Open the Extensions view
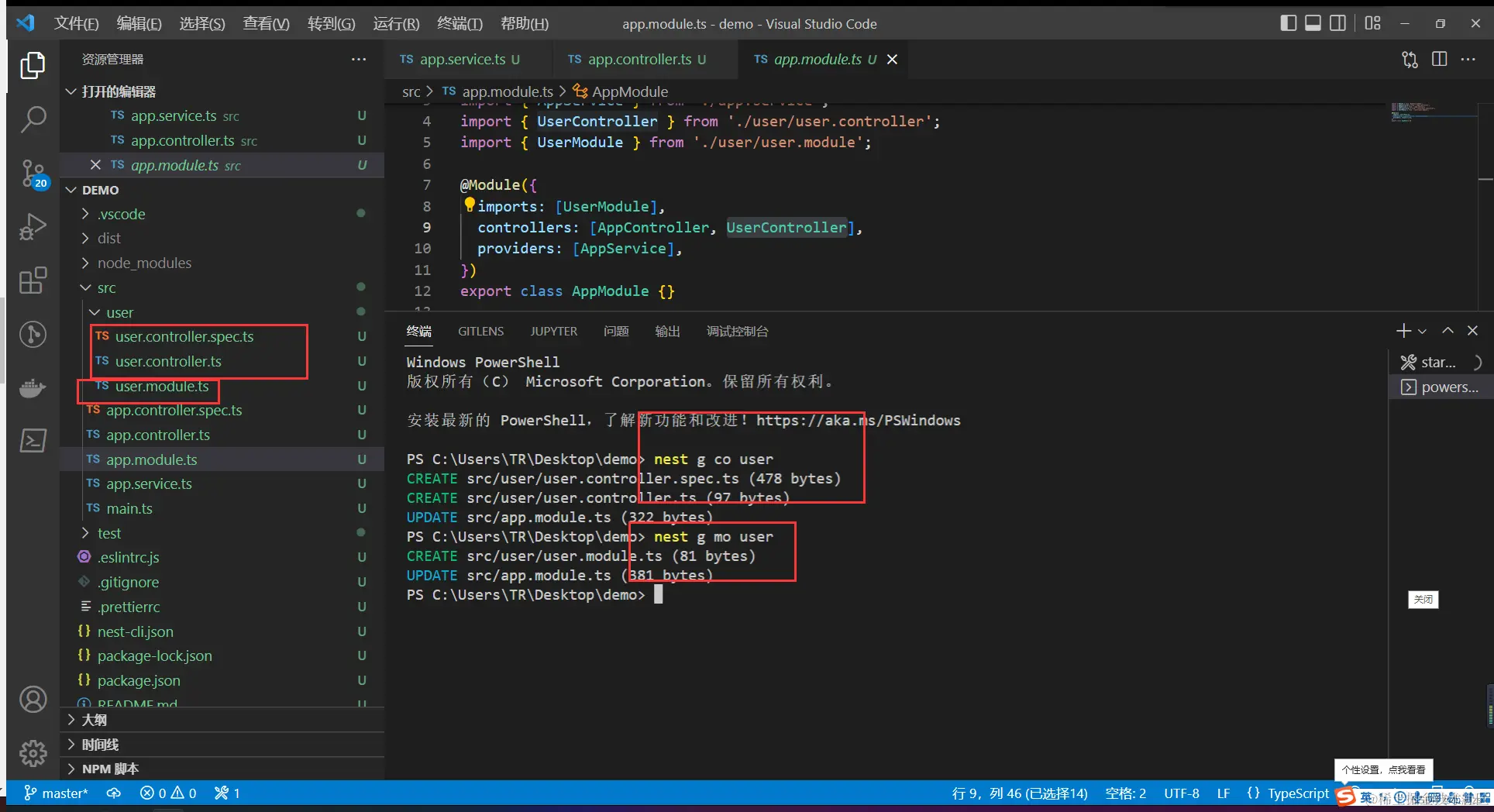Viewport: 1494px width, 812px height. 33,280
